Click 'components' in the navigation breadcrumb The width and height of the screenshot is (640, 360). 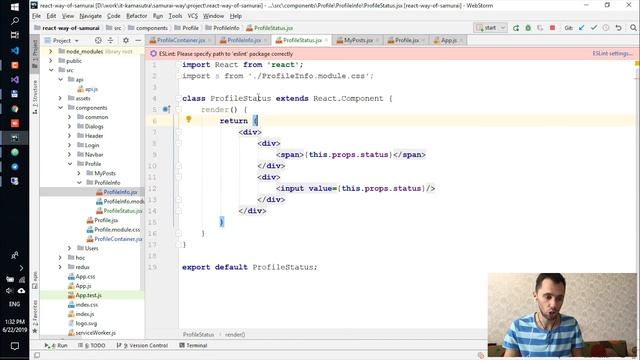tap(151, 28)
